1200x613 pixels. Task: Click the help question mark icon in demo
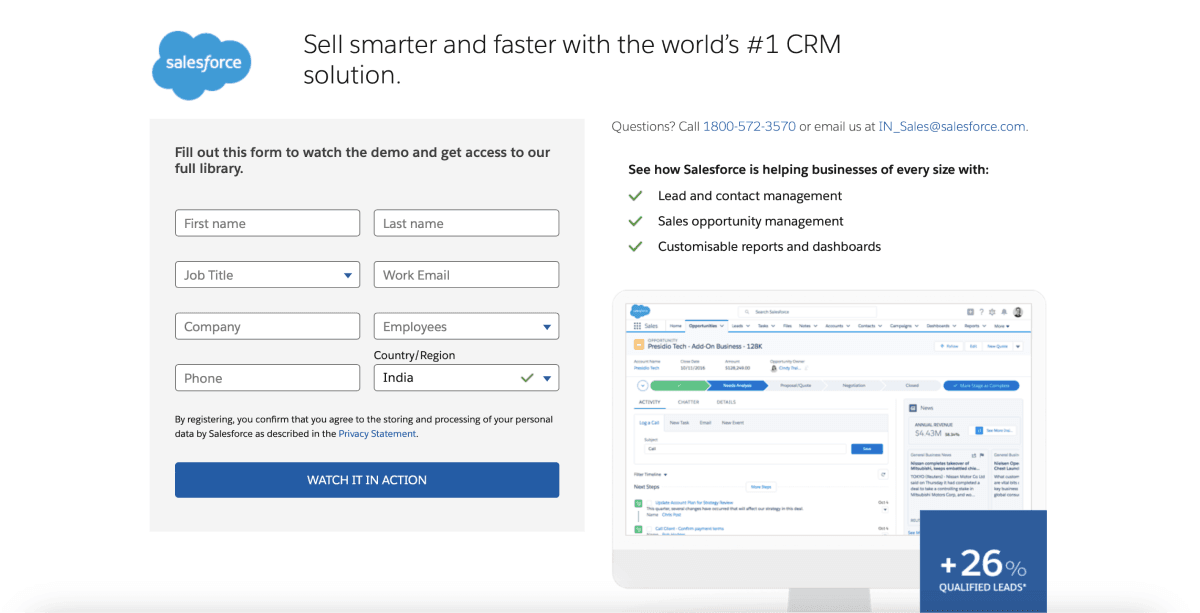pyautogui.click(x=982, y=312)
